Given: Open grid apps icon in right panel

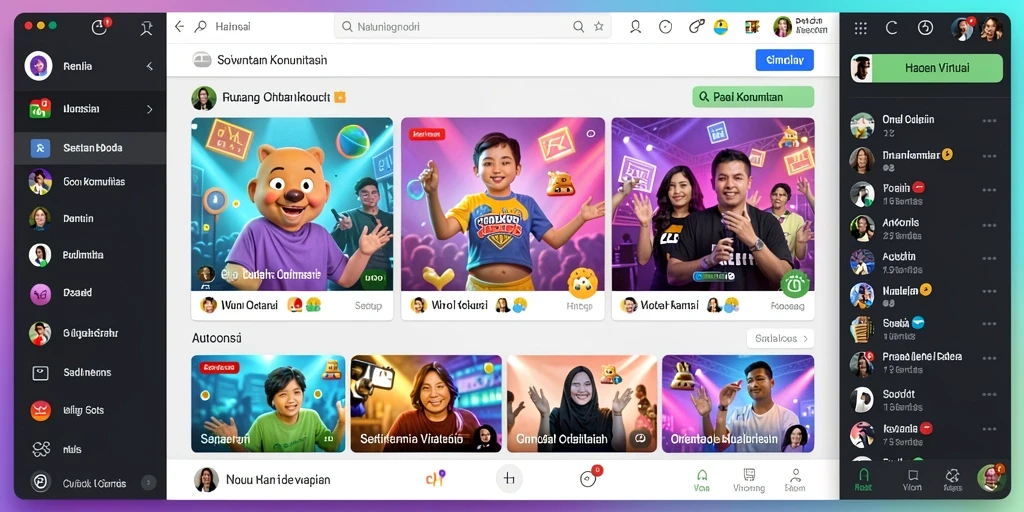Looking at the screenshot, I should [861, 27].
